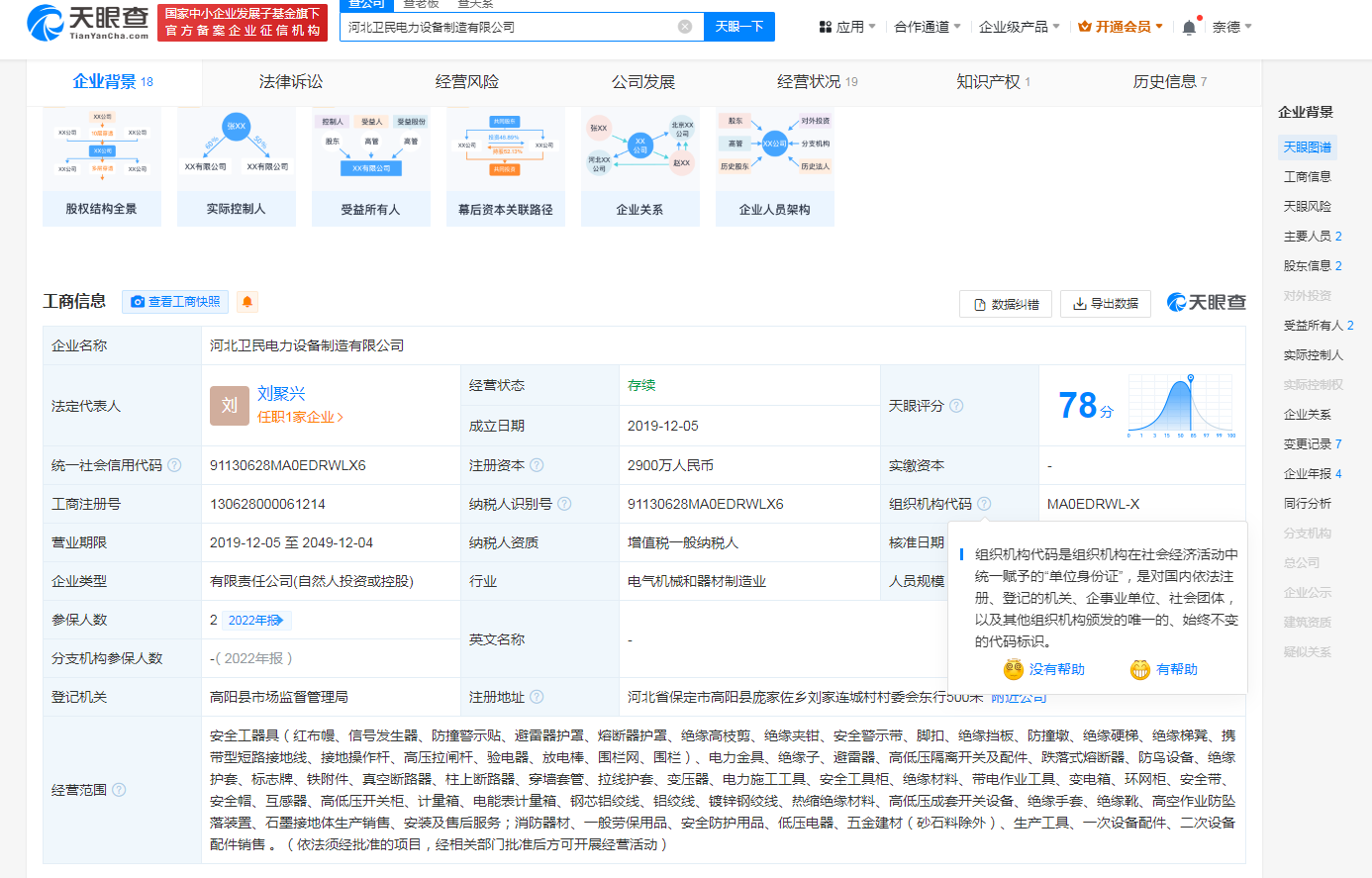1372x878 pixels.
Task: Jump to 同行分析 in the sidebar
Action: (x=1308, y=504)
